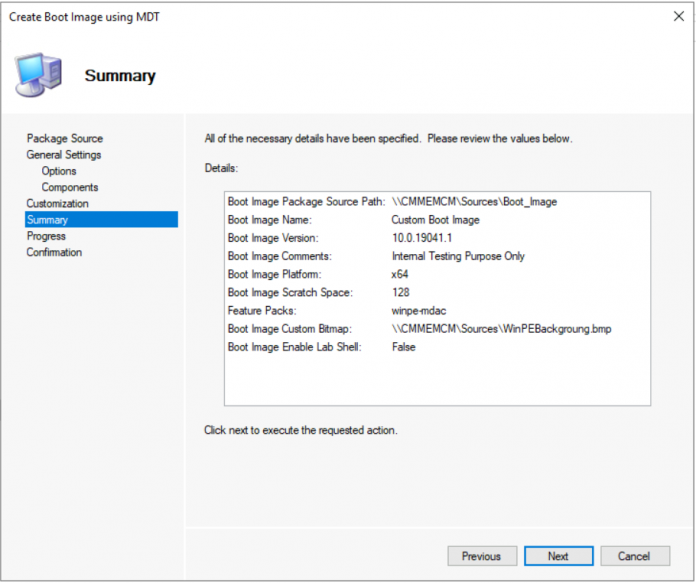
Task: Click the Progress step in sidebar
Action: [x=46, y=236]
